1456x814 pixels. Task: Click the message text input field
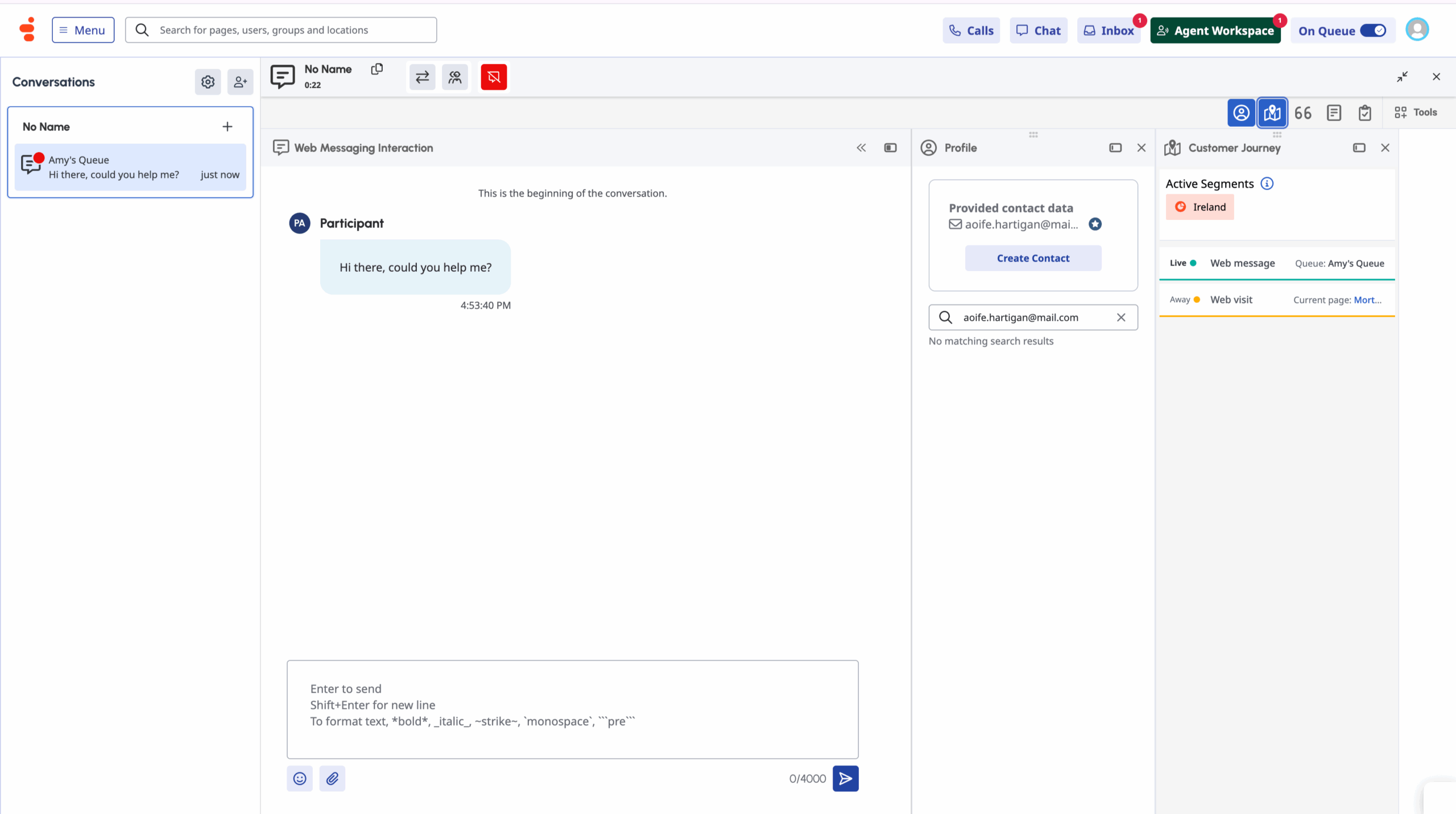(572, 709)
